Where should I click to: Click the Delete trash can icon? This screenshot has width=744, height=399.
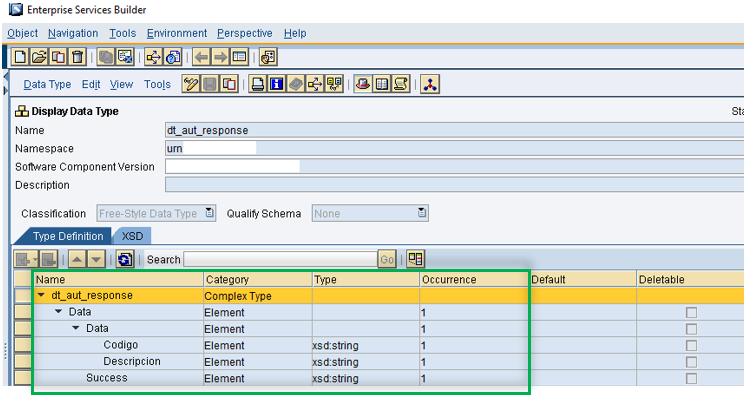coord(77,57)
